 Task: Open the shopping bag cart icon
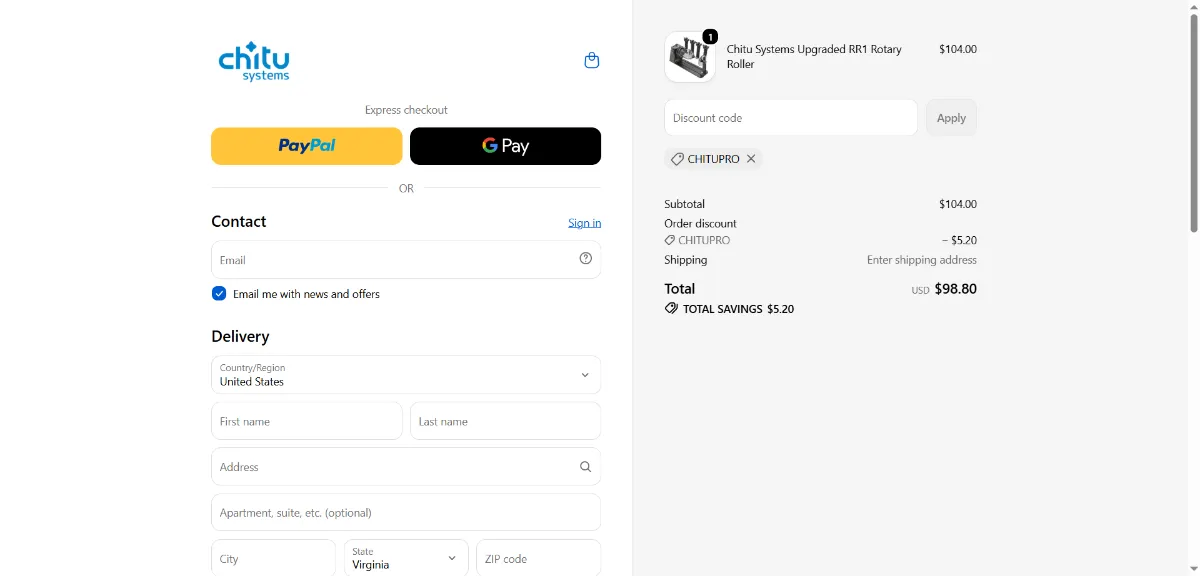(591, 60)
